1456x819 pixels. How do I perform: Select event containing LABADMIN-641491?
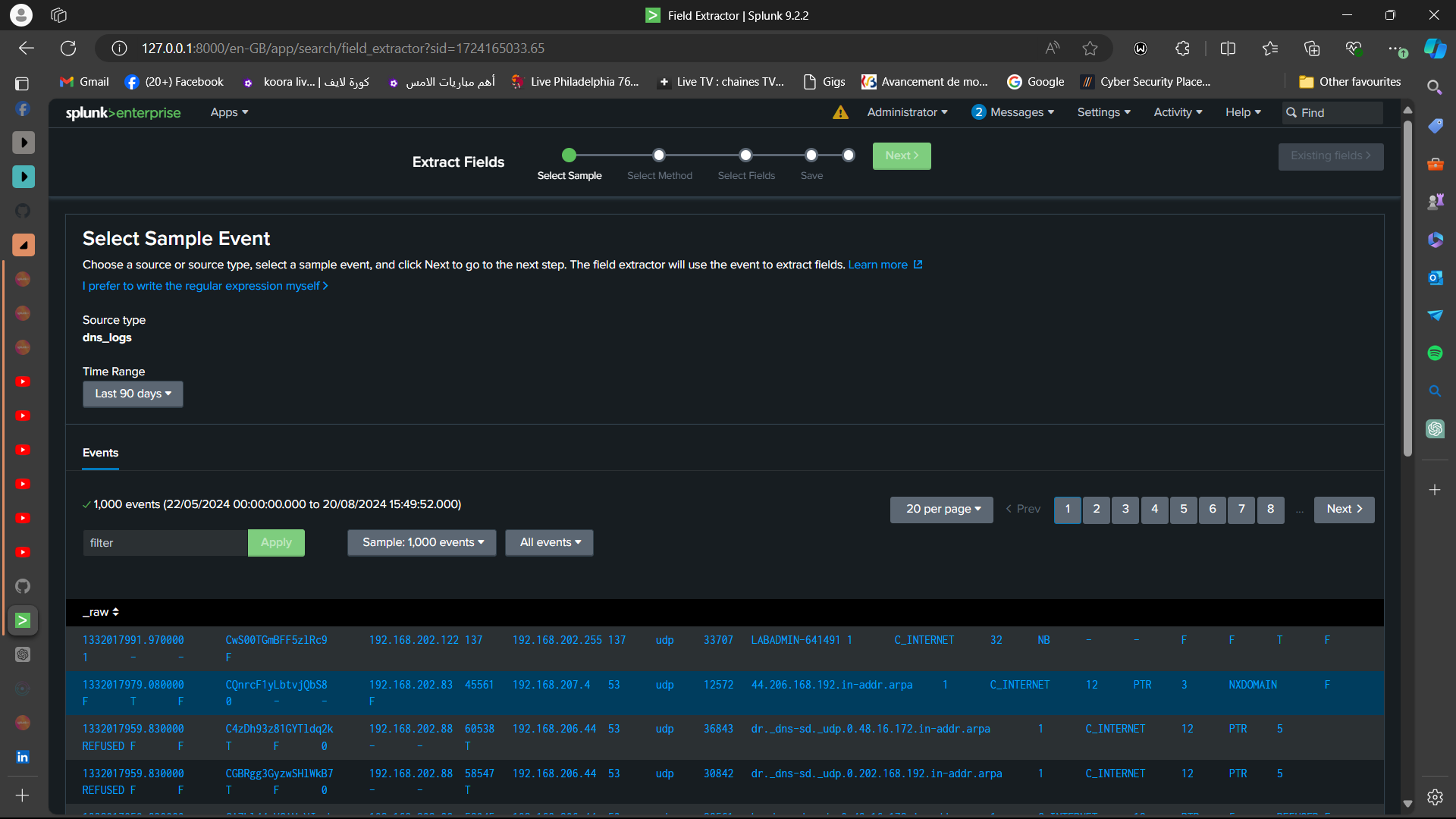(724, 648)
